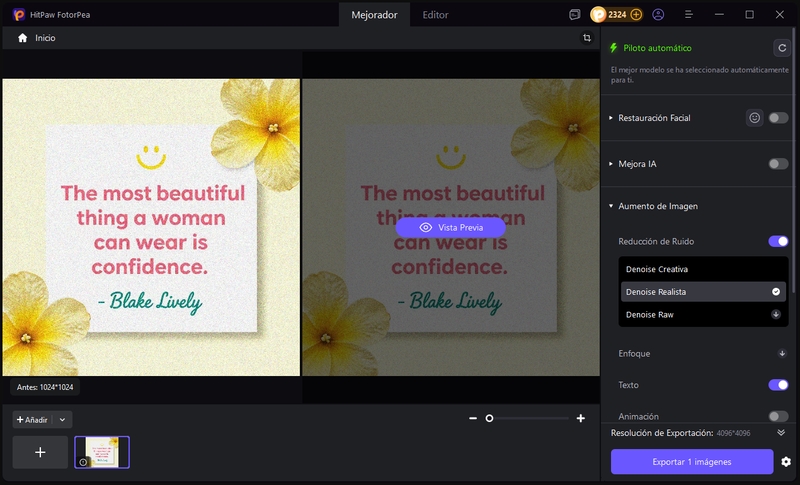This screenshot has width=800, height=485.
Task: Enable the Mejora IA switch
Action: 778,164
